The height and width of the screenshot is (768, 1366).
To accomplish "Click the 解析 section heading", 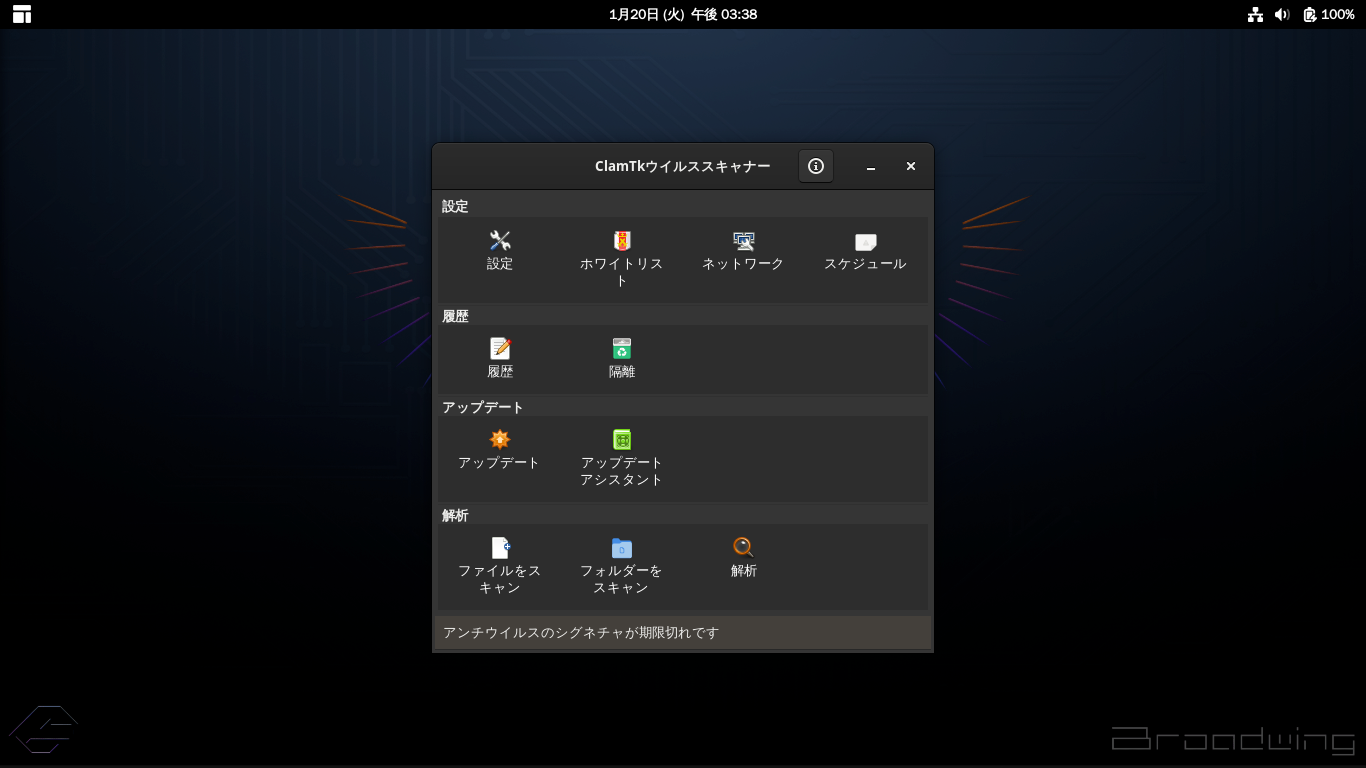I will [x=455, y=515].
